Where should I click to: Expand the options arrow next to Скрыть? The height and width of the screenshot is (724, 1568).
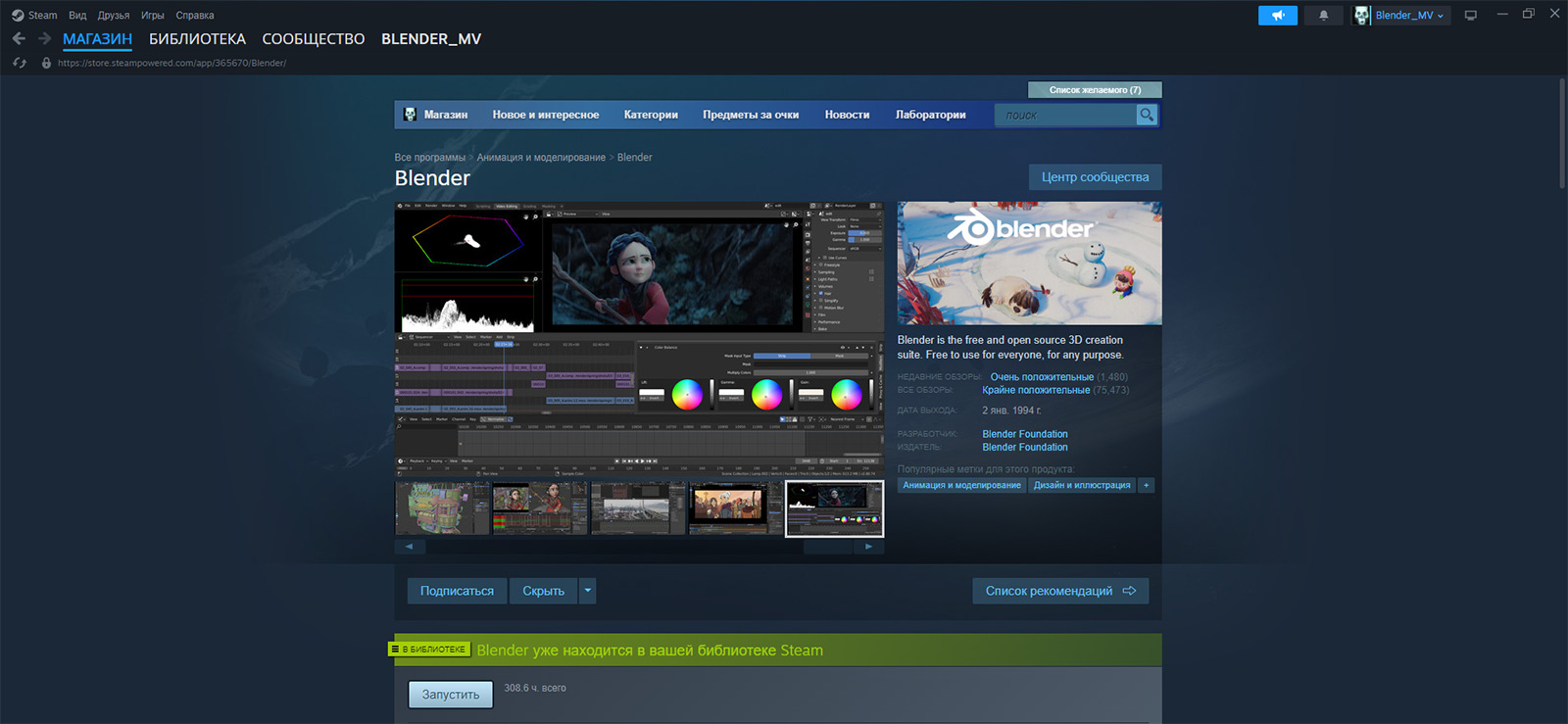(x=587, y=591)
